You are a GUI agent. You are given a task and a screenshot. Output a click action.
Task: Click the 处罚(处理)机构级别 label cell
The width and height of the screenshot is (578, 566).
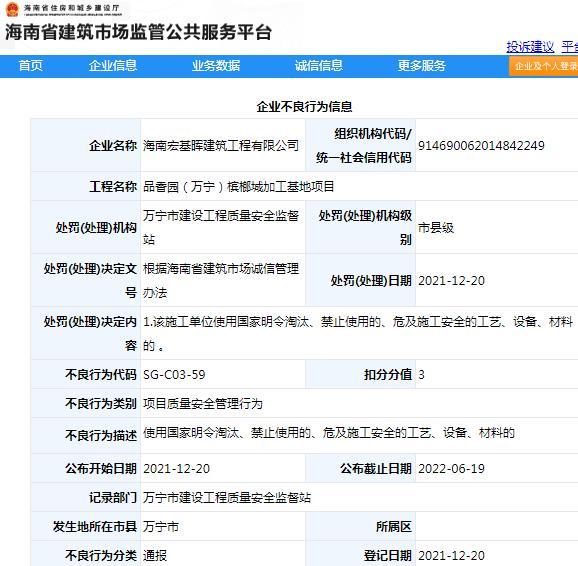click(x=361, y=228)
